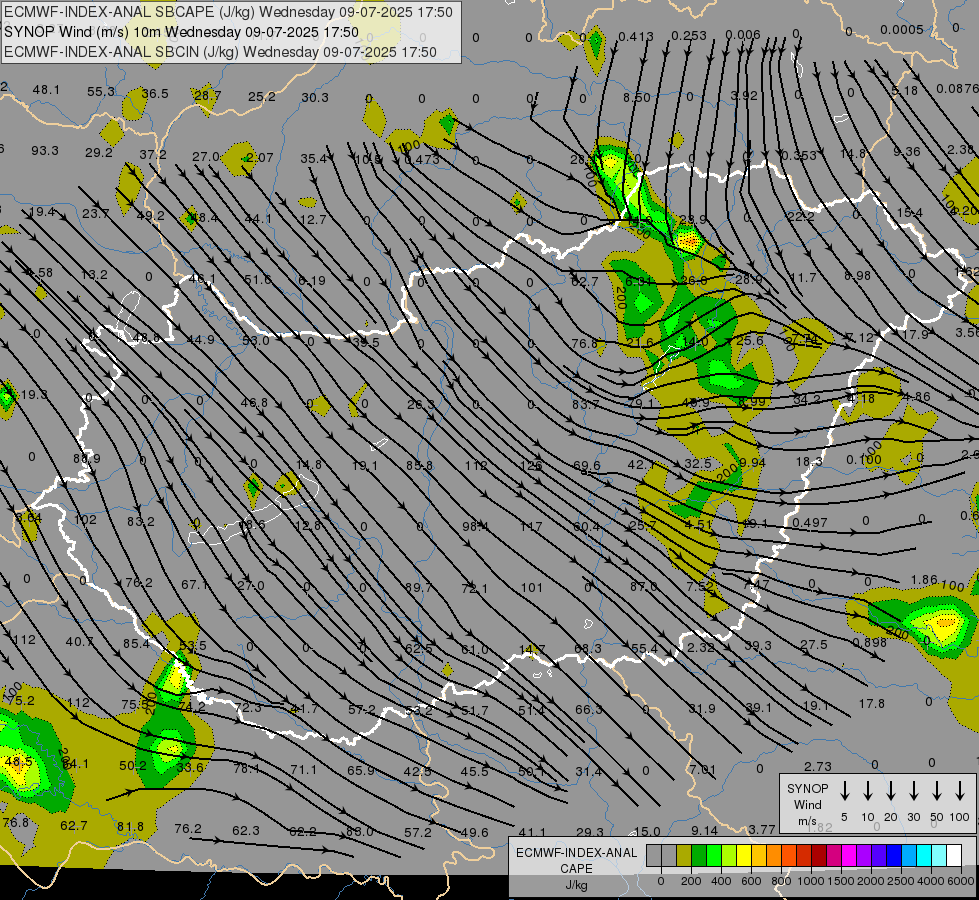Click the map value 66.3
The height and width of the screenshot is (900, 979).
[589, 710]
